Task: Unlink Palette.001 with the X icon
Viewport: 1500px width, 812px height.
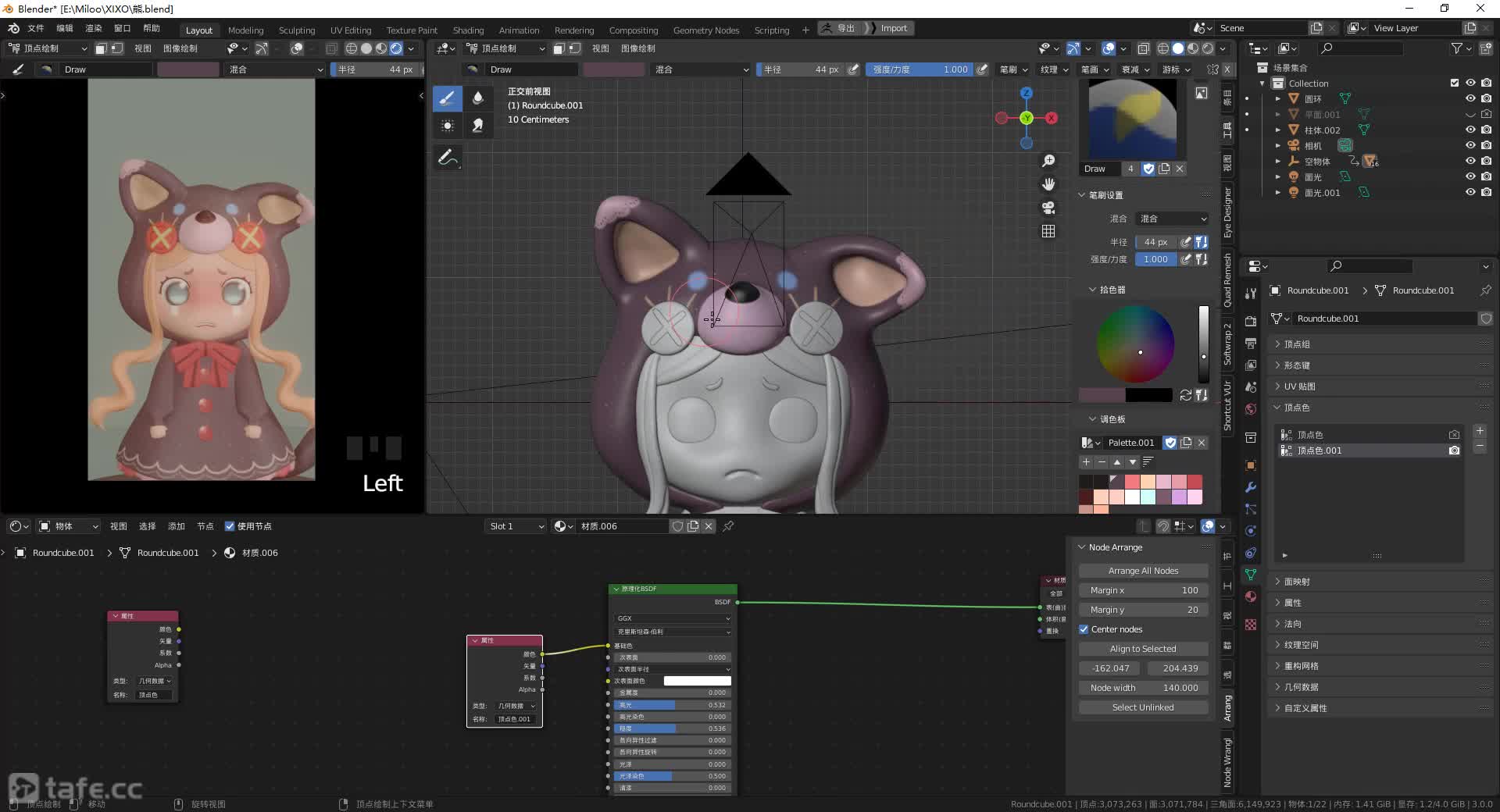Action: (1202, 443)
